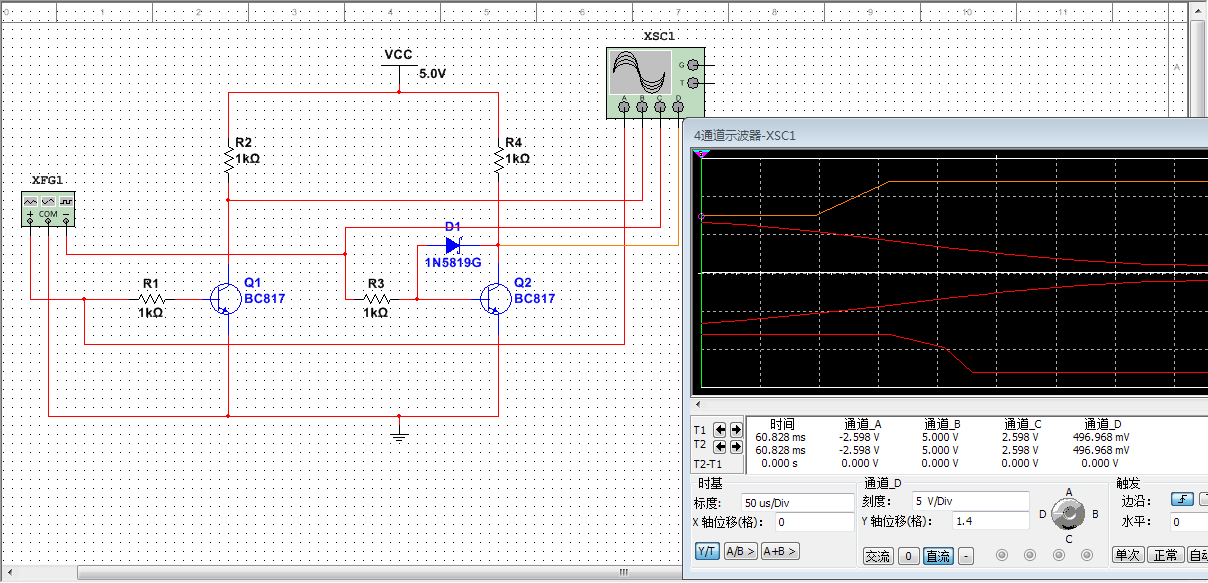The image size is (1208, 583).
Task: Select transistor Q2 symbol
Action: coord(494,299)
